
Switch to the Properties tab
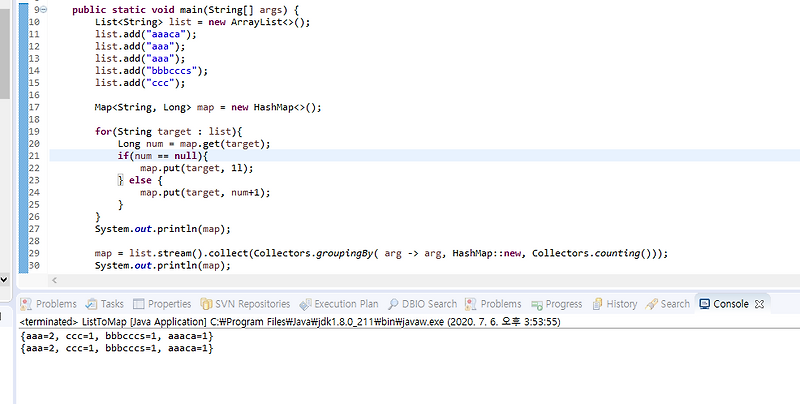(x=162, y=304)
